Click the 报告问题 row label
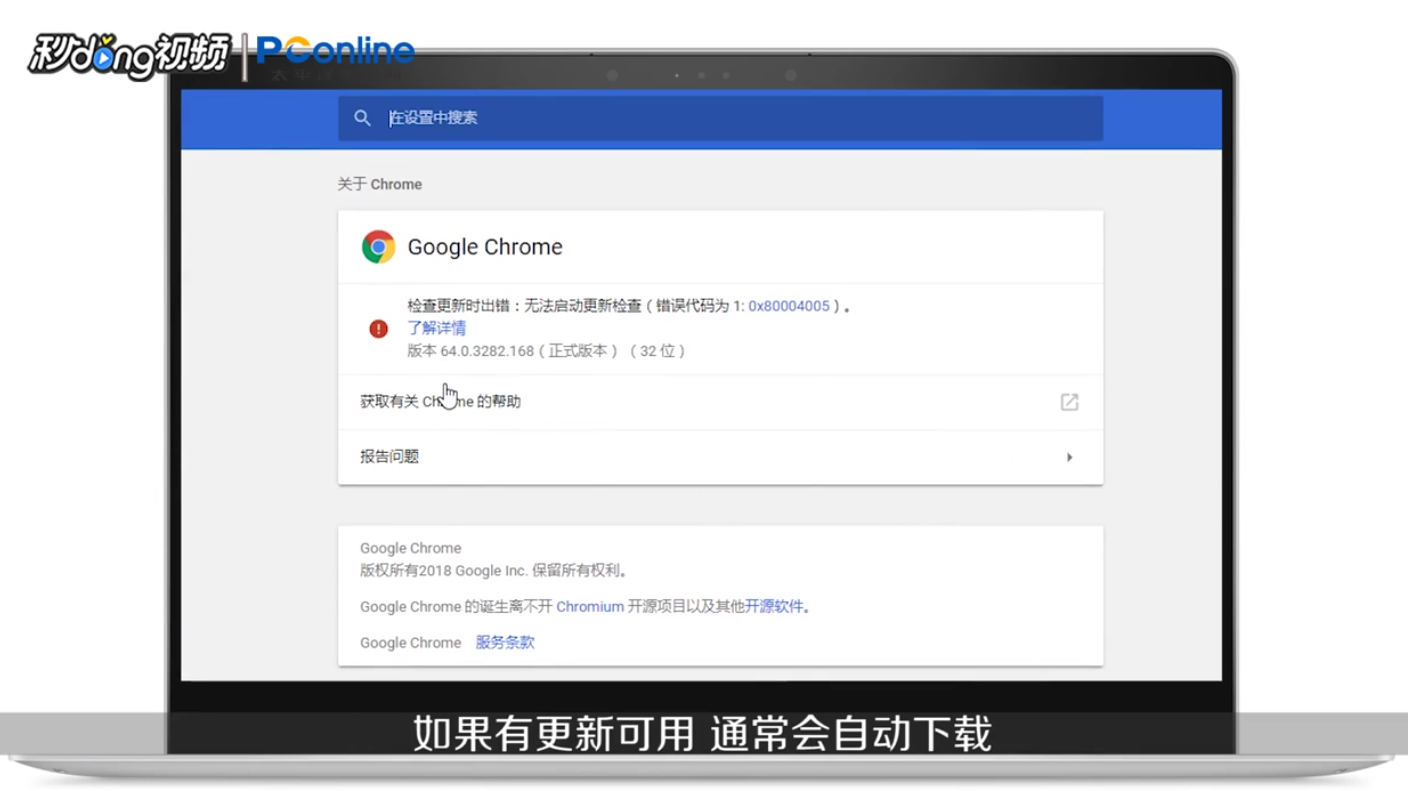 click(x=390, y=457)
